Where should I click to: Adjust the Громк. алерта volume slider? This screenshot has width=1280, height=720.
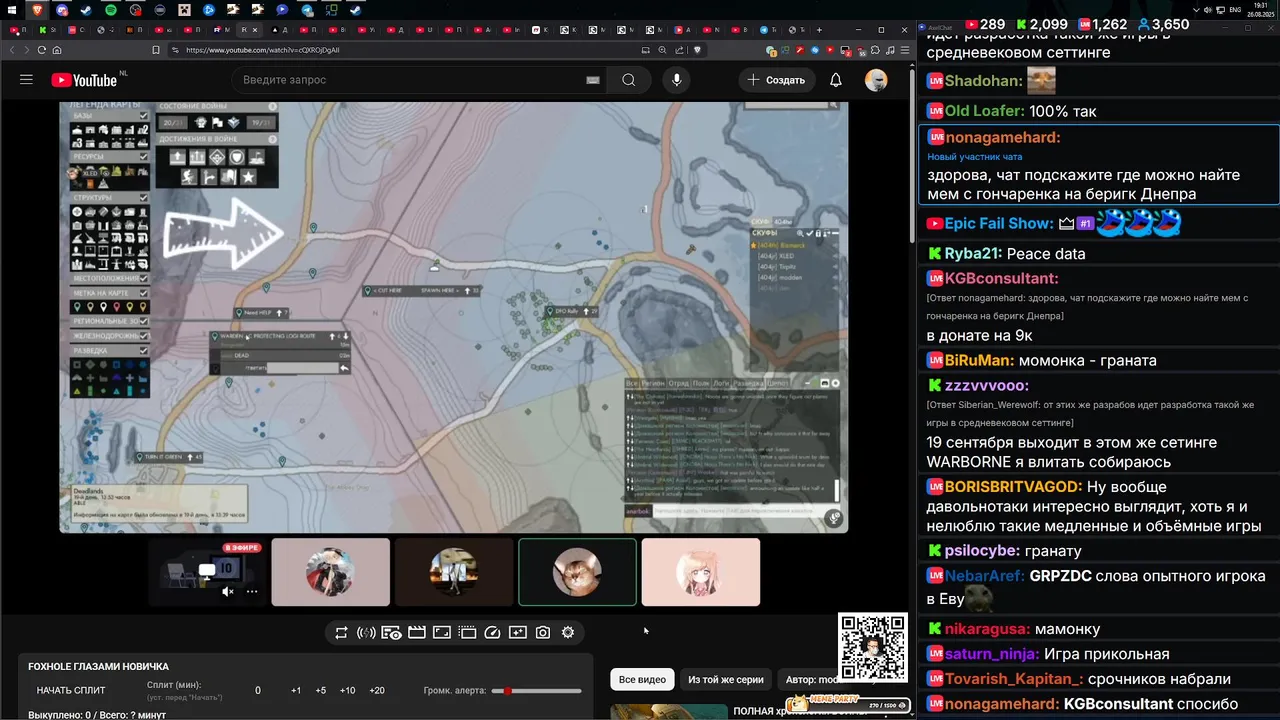tap(536, 691)
